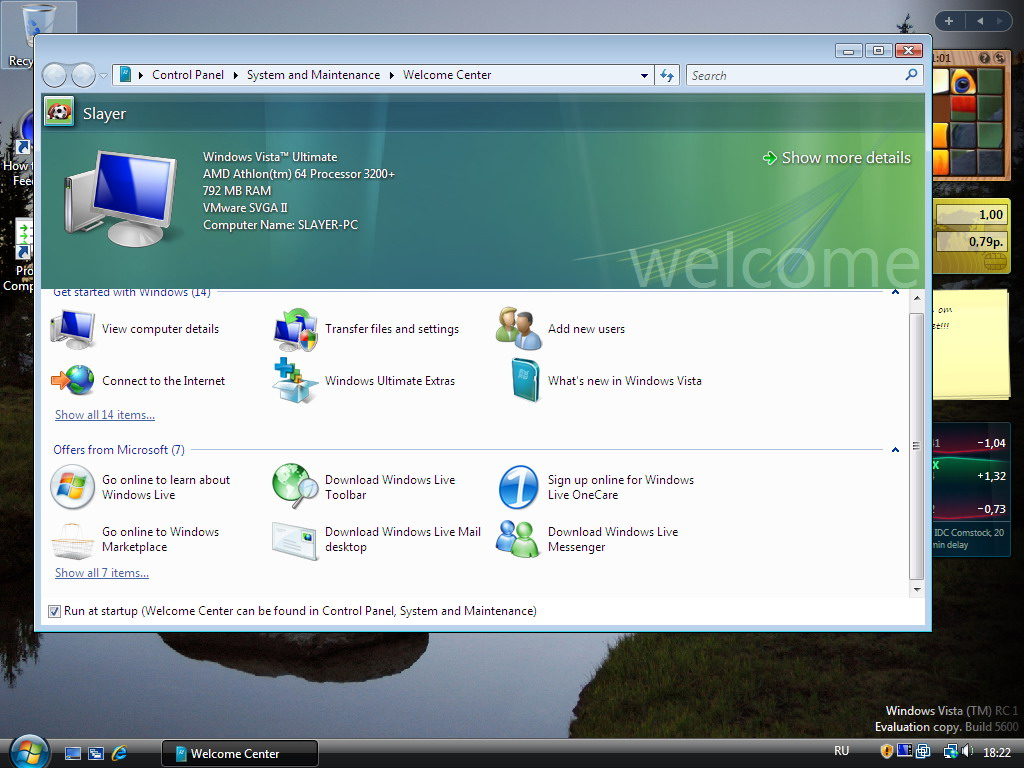Screen dimensions: 1024x768
Task: Click the Add new users icon
Action: 519,329
